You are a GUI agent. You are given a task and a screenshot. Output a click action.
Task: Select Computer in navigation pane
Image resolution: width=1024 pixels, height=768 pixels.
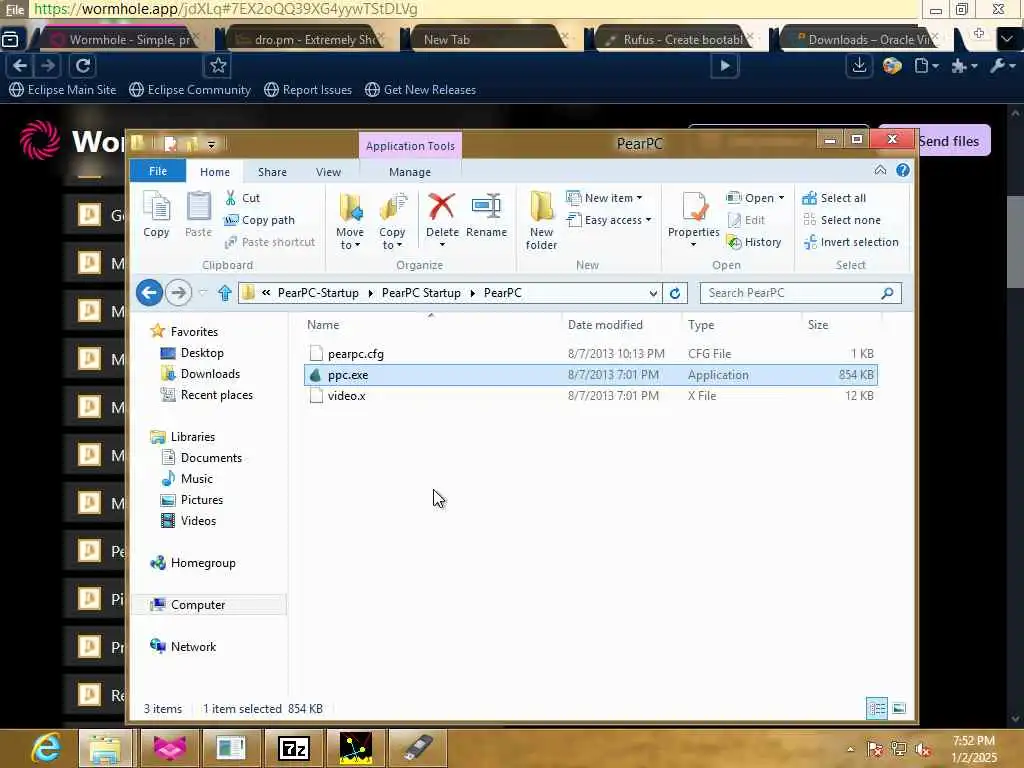[209, 605]
